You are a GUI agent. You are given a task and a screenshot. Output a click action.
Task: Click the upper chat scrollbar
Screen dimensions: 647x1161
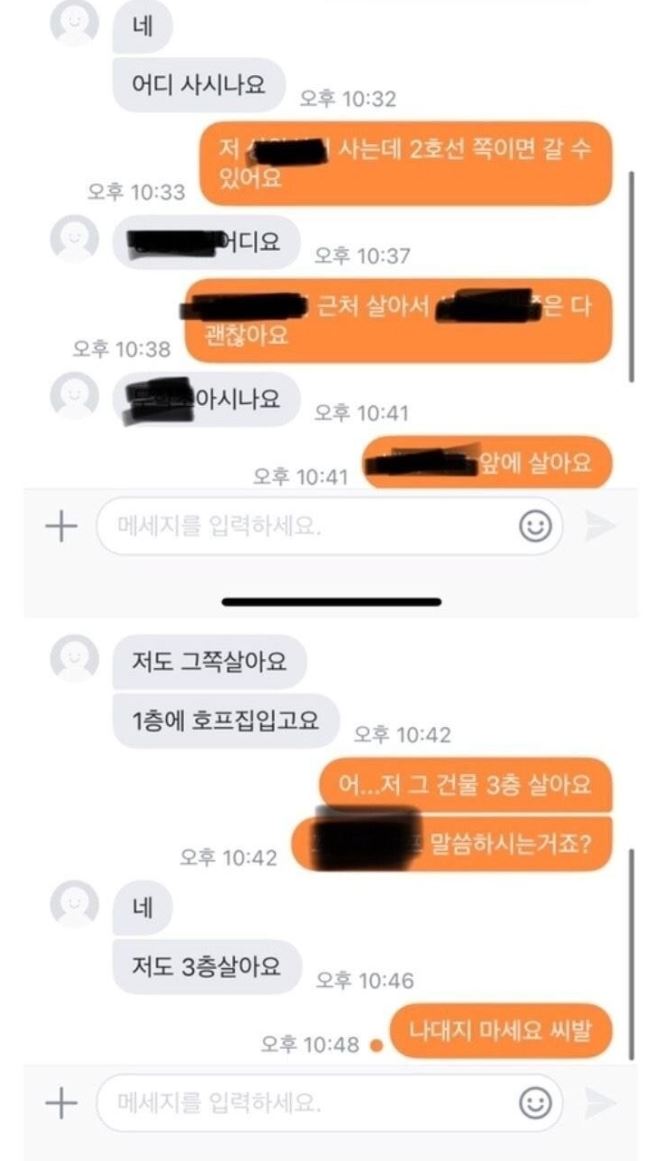[x=631, y=277]
